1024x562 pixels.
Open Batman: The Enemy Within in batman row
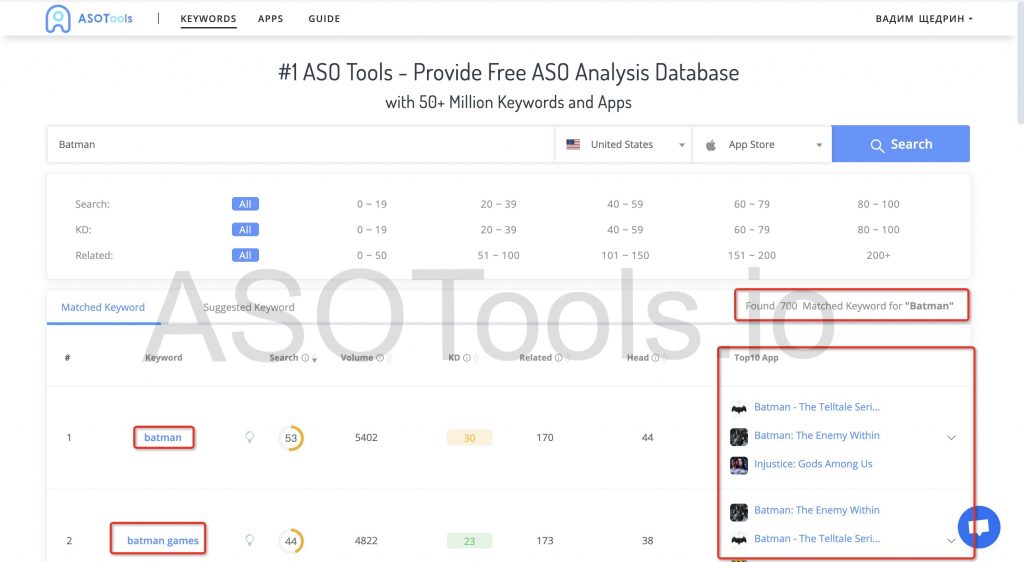click(817, 435)
